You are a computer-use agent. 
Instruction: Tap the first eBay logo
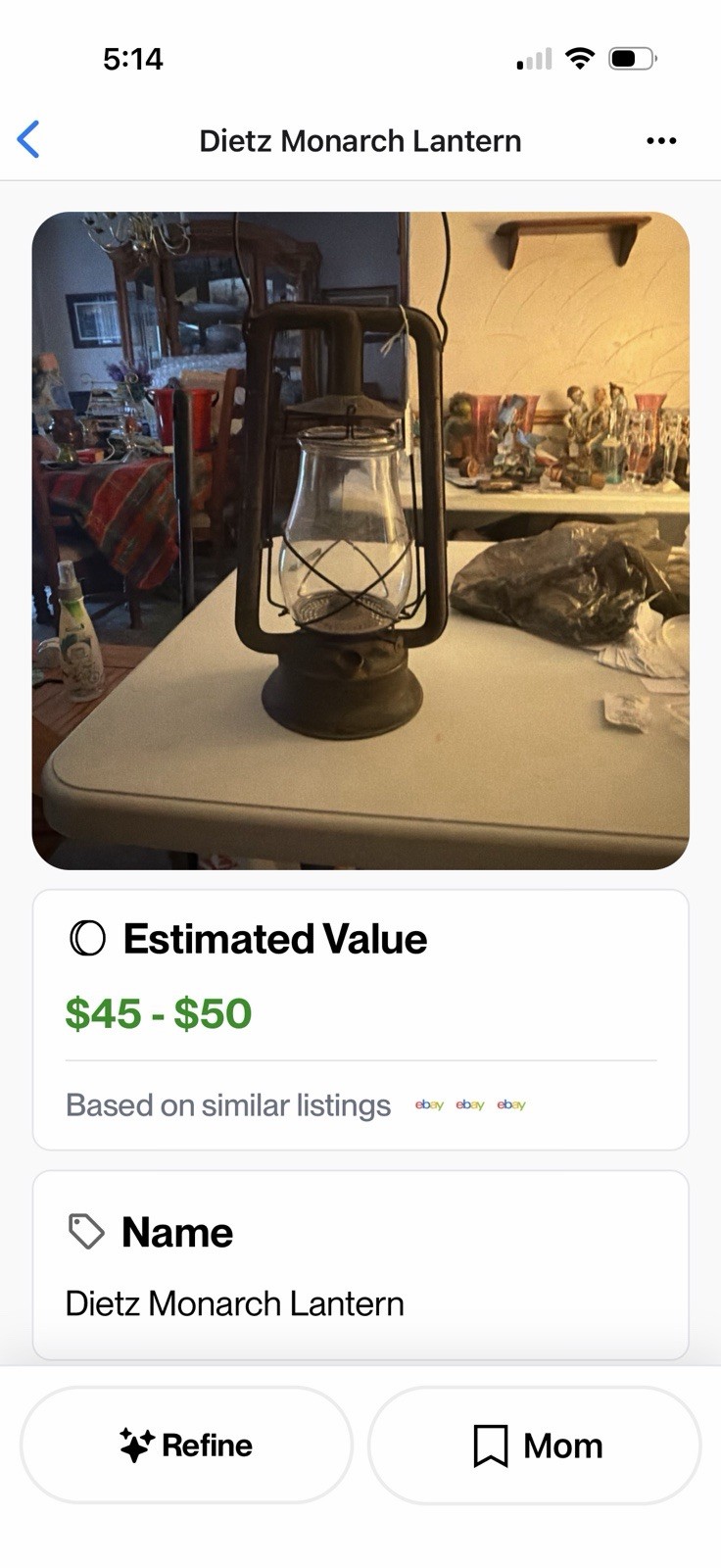tap(429, 1105)
